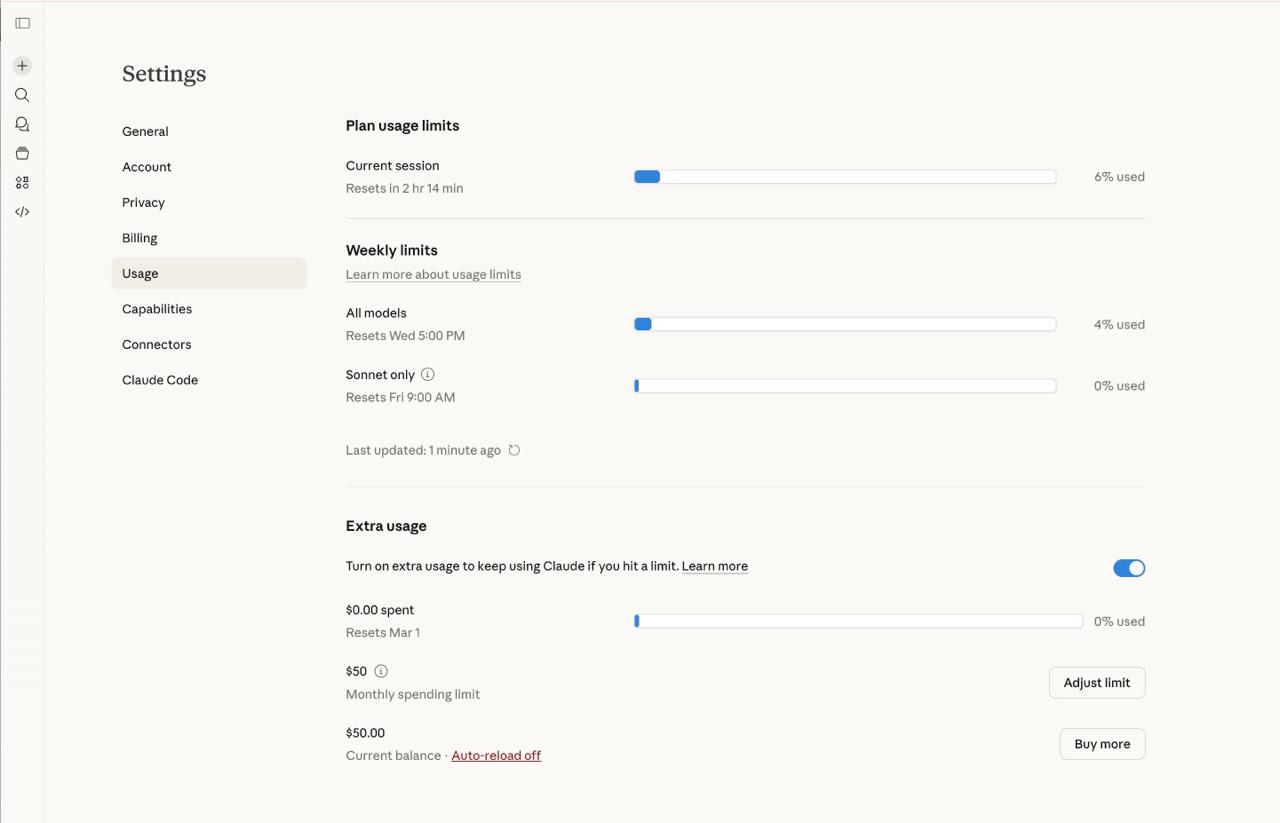Select the Claude Code settings tab
The width and height of the screenshot is (1280, 823).
pyautogui.click(x=160, y=380)
